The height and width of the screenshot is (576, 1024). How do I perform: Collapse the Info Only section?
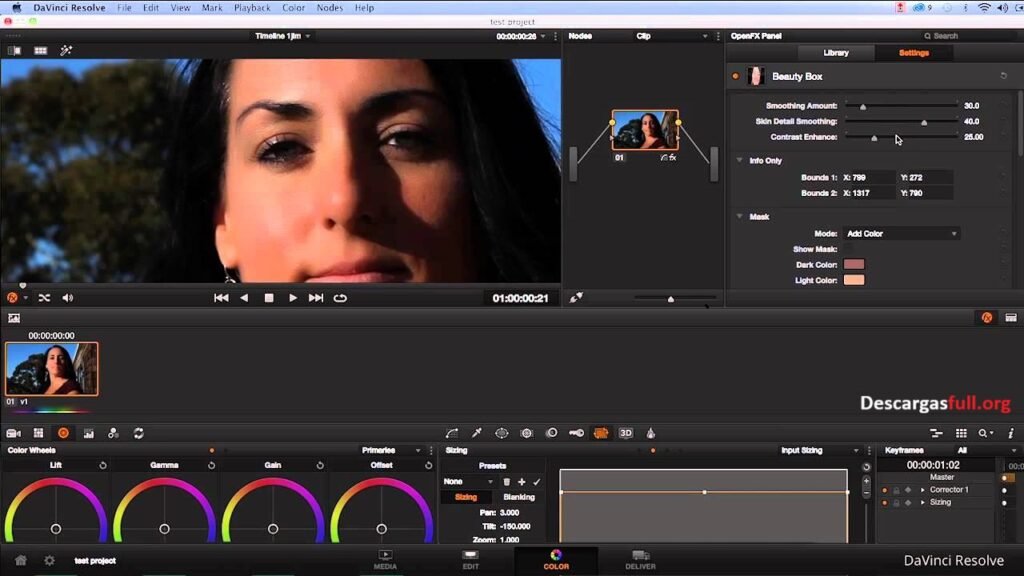(x=737, y=160)
